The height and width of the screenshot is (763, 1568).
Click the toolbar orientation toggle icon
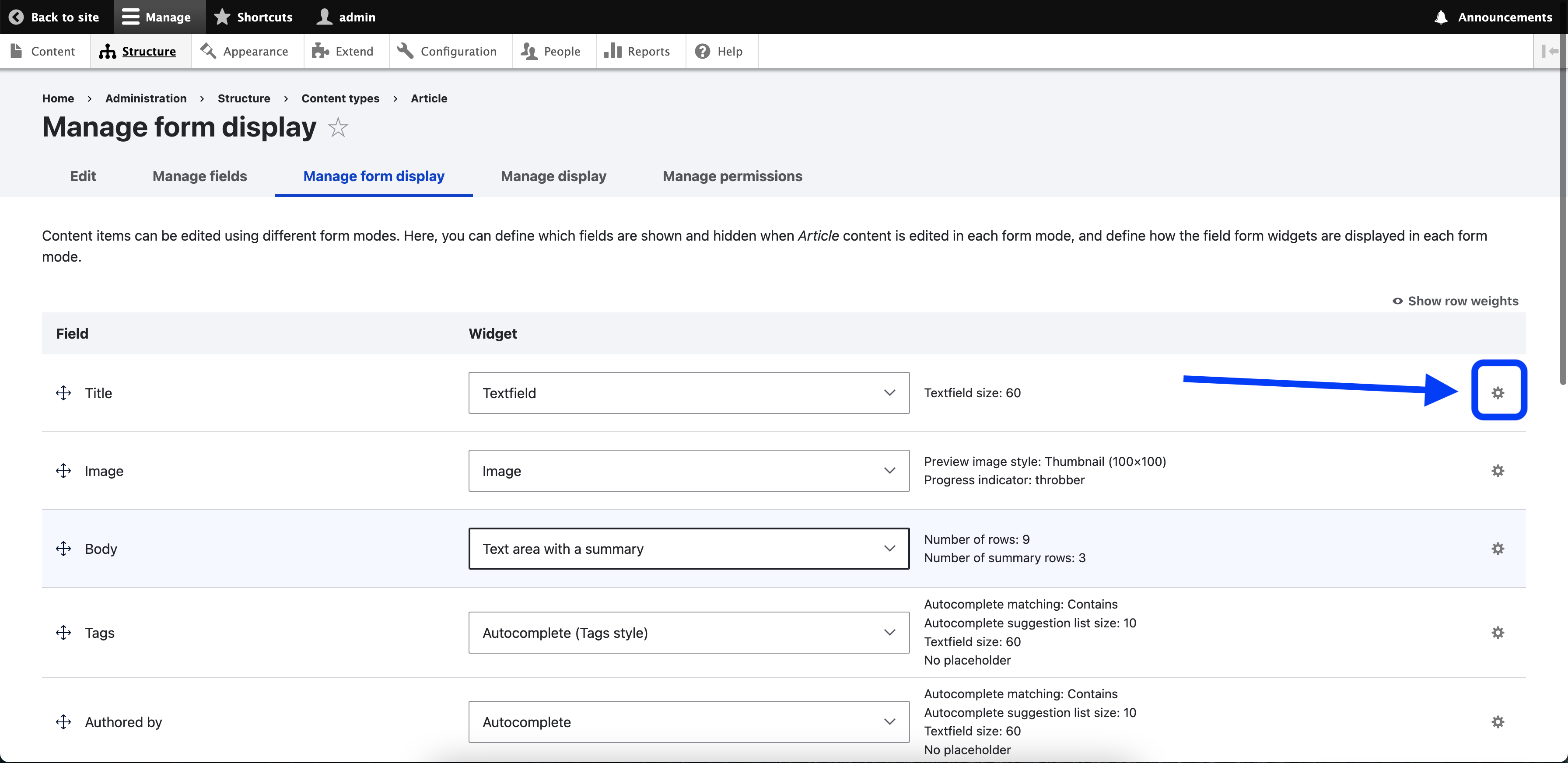1550,51
